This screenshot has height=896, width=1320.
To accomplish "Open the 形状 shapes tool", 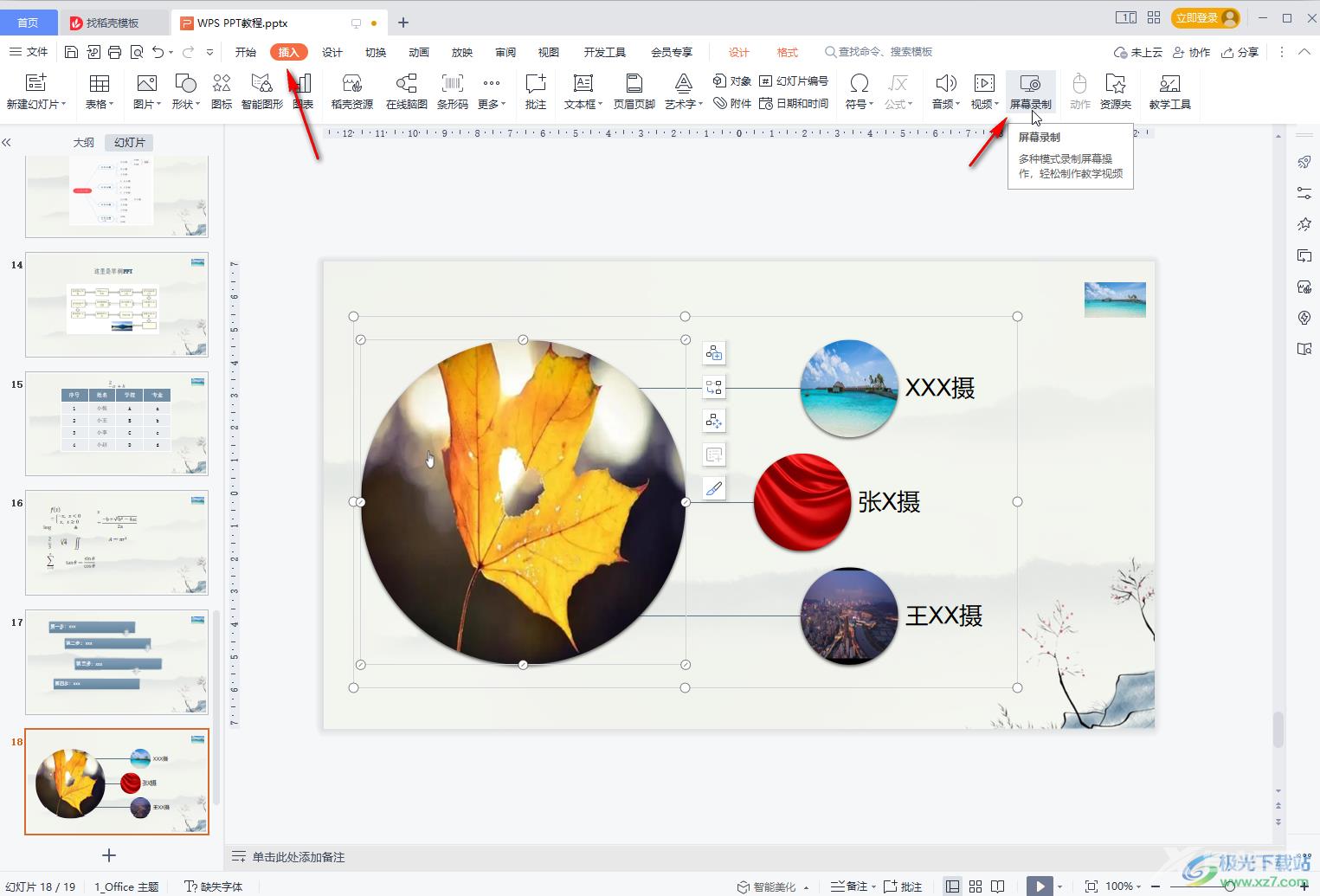I will (x=185, y=92).
